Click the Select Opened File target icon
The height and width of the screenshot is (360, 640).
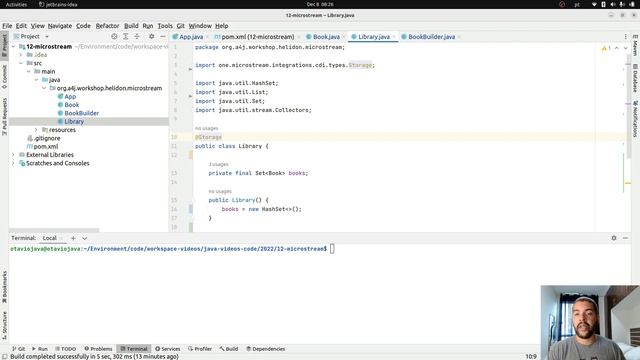coord(114,36)
